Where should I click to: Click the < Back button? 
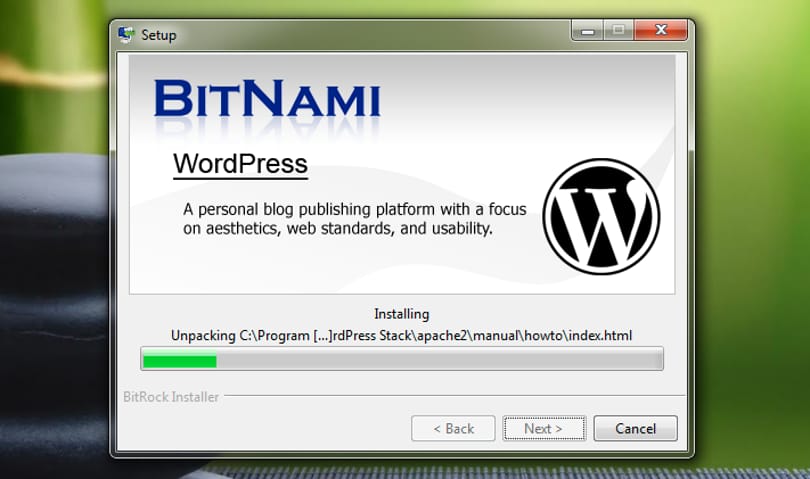coord(453,428)
